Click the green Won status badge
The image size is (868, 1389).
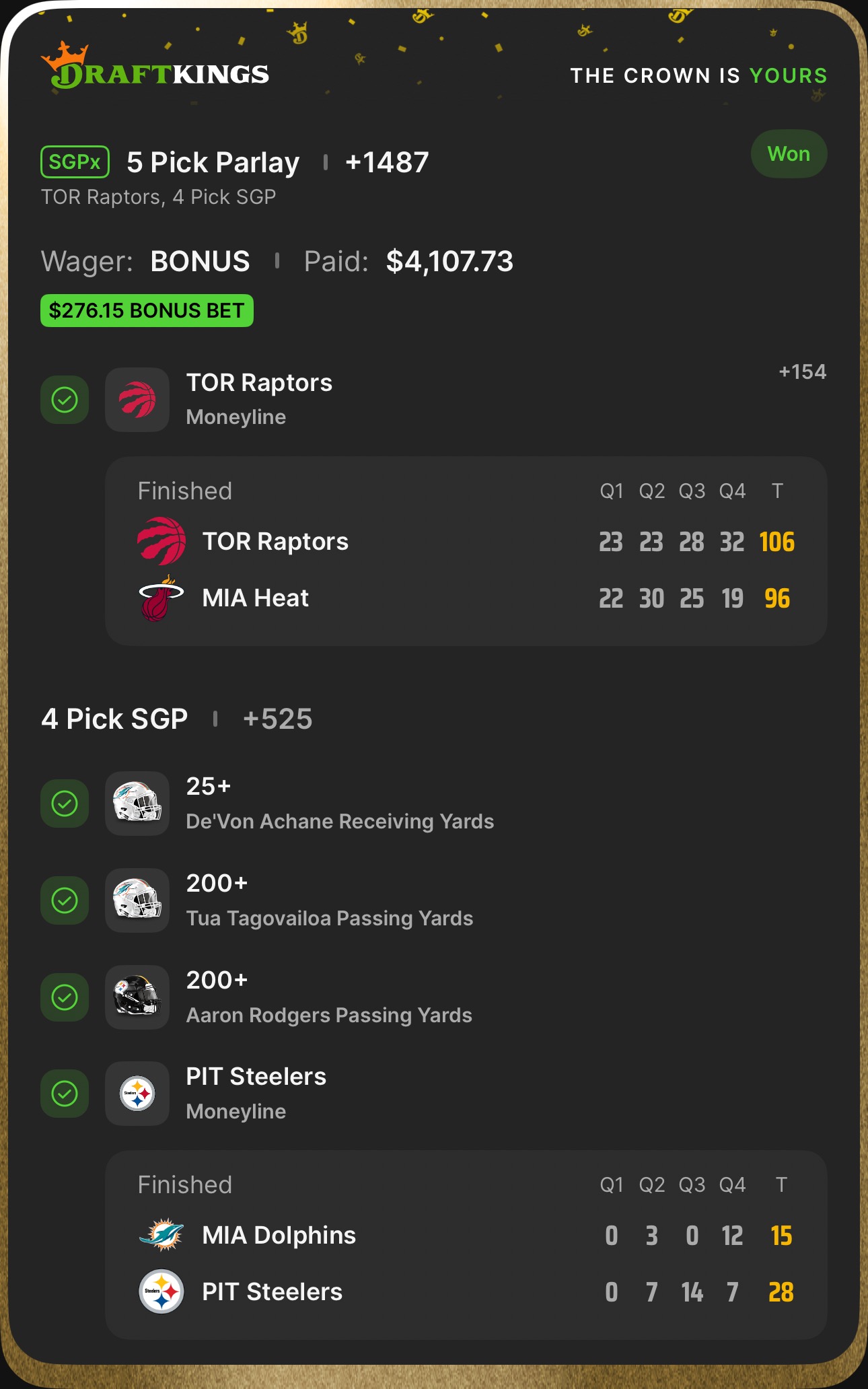(789, 154)
